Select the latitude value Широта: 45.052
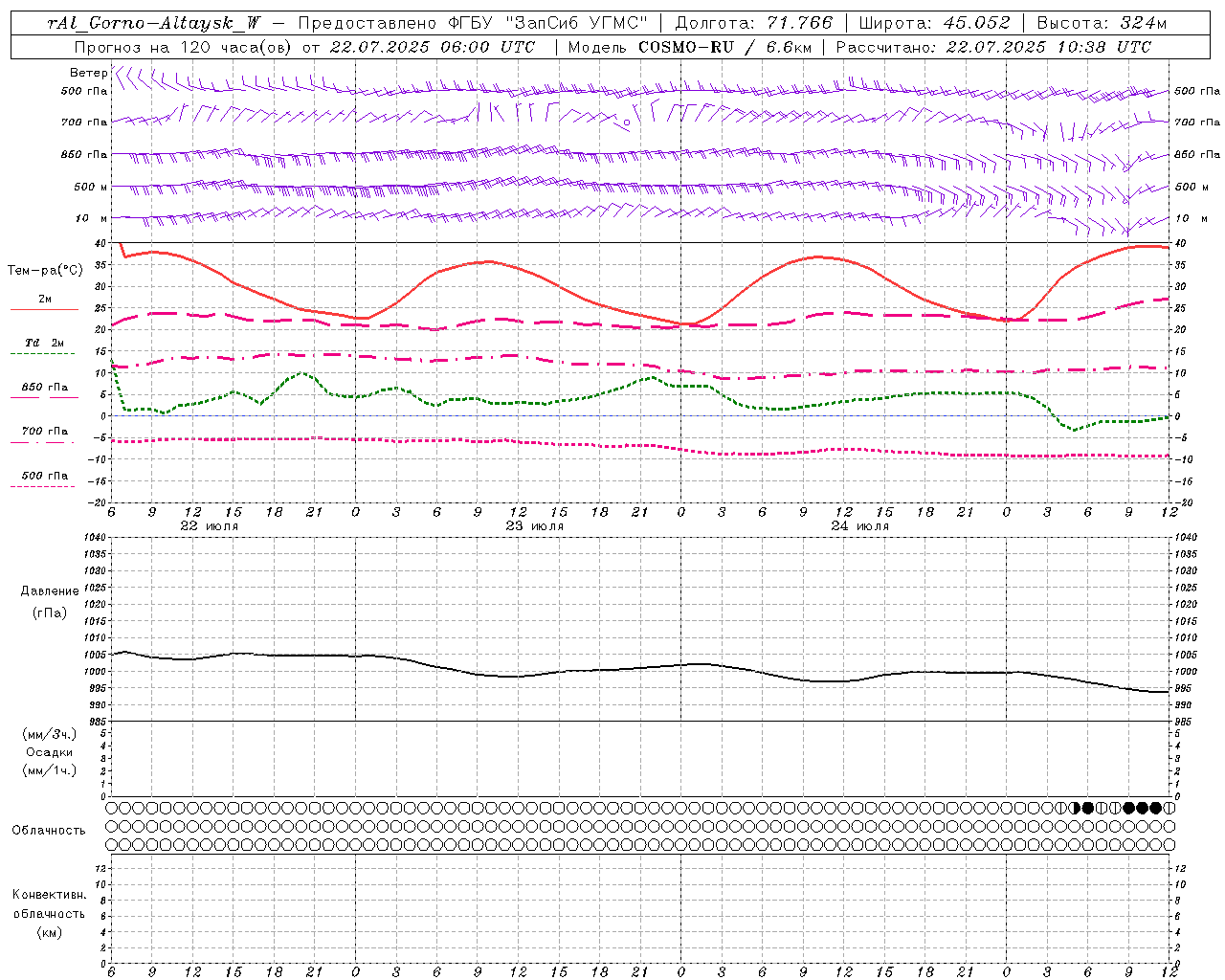The height and width of the screenshot is (980, 1225). tap(935, 23)
